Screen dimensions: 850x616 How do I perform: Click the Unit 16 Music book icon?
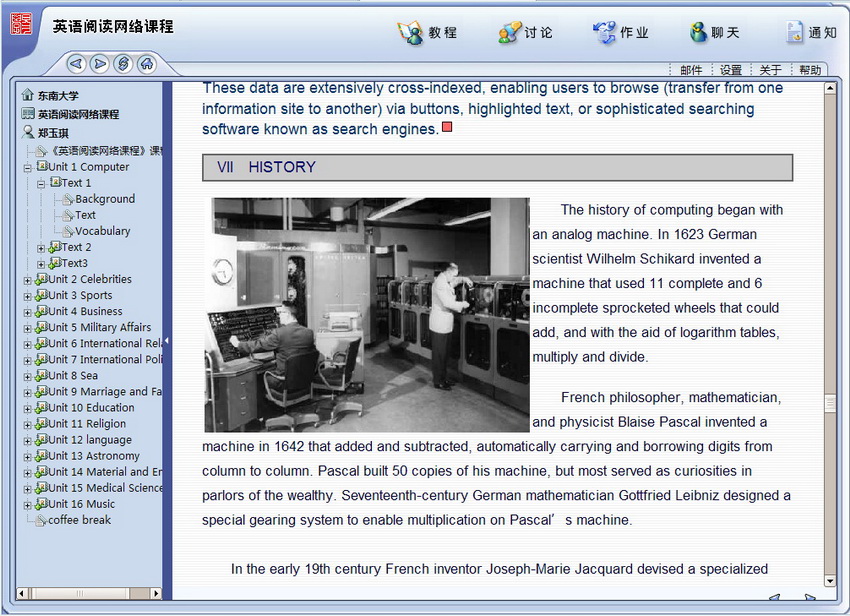click(x=42, y=504)
